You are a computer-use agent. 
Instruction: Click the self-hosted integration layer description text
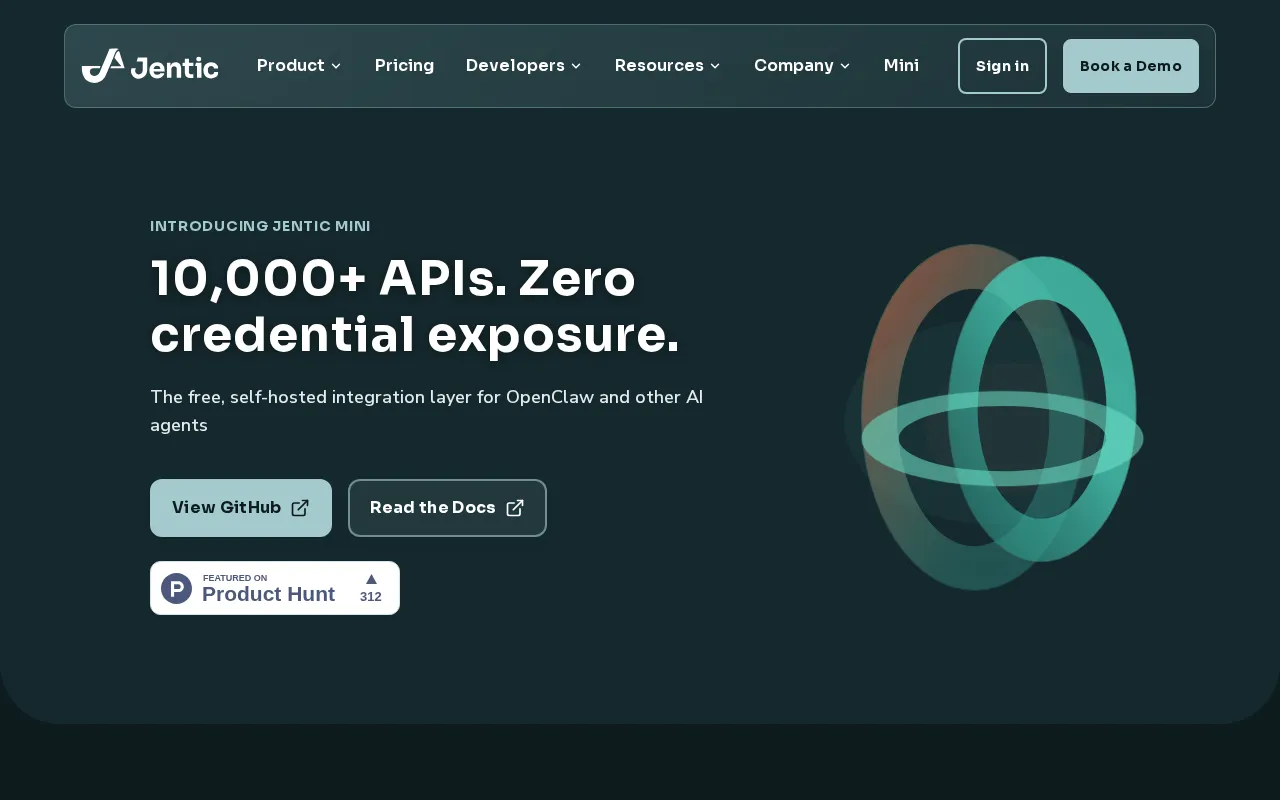point(427,411)
